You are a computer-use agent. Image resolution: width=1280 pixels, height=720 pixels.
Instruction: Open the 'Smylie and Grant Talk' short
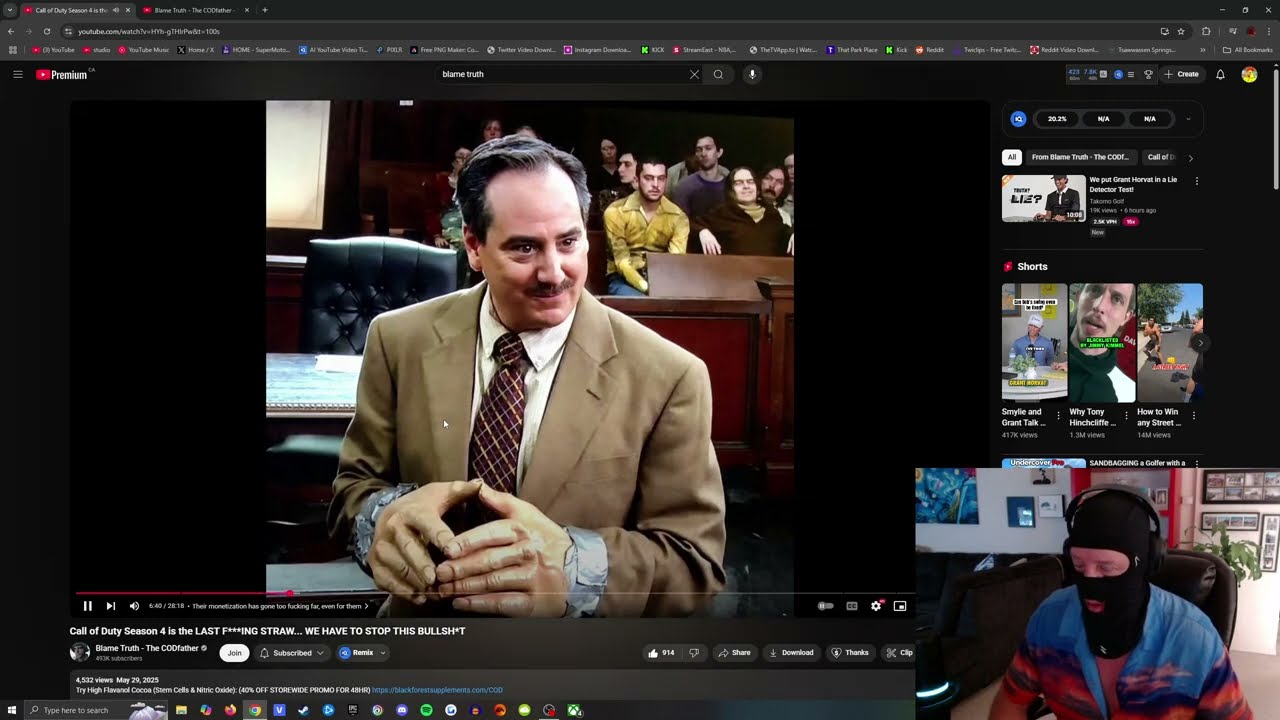(x=1034, y=343)
